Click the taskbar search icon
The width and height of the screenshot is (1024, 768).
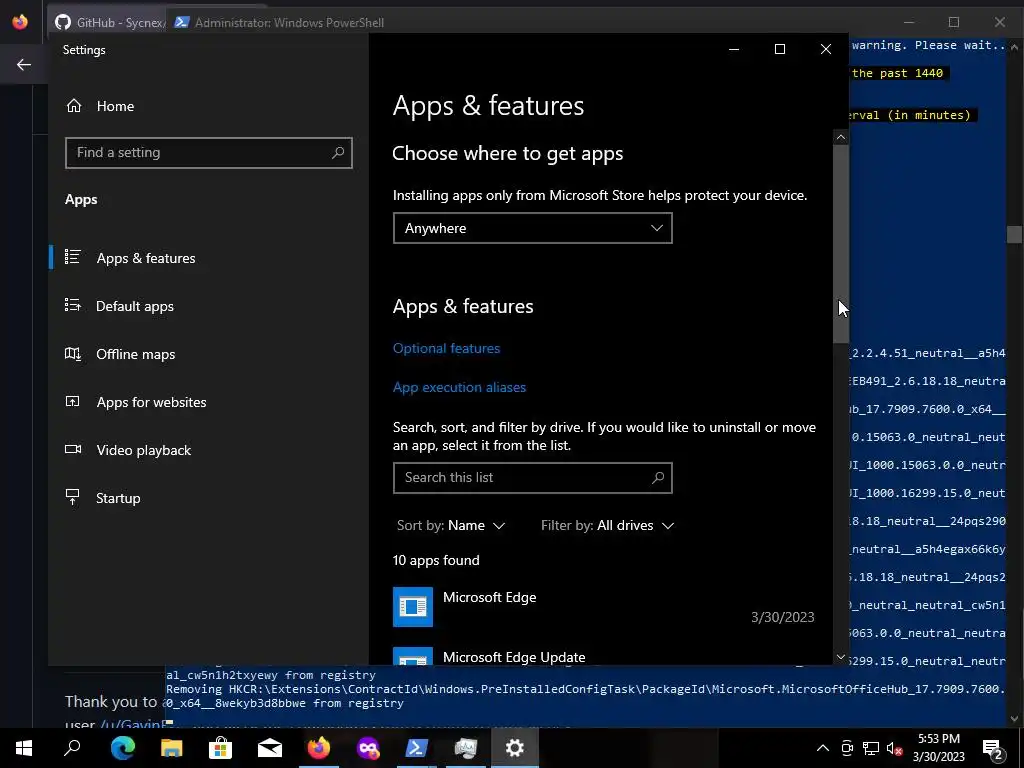click(72, 748)
